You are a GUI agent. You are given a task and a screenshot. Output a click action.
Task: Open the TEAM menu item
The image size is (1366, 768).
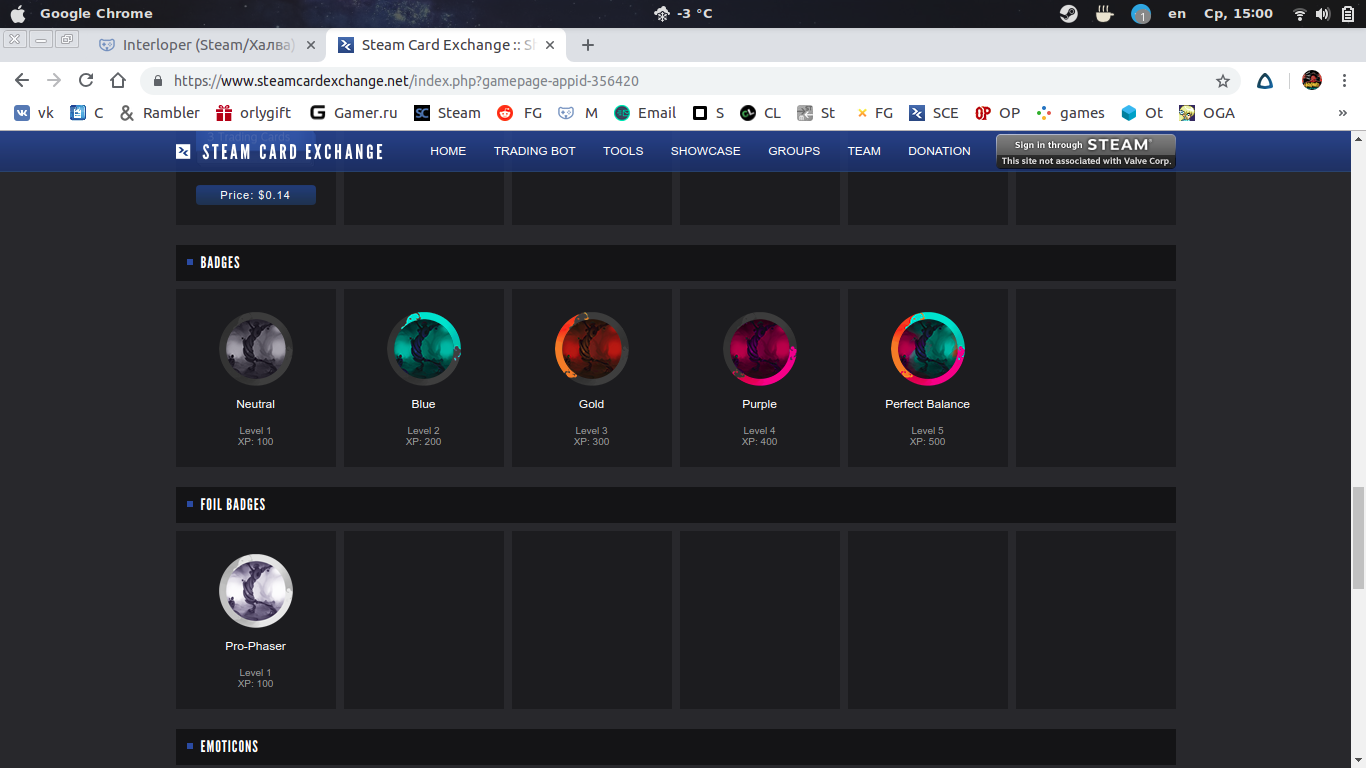tap(864, 151)
